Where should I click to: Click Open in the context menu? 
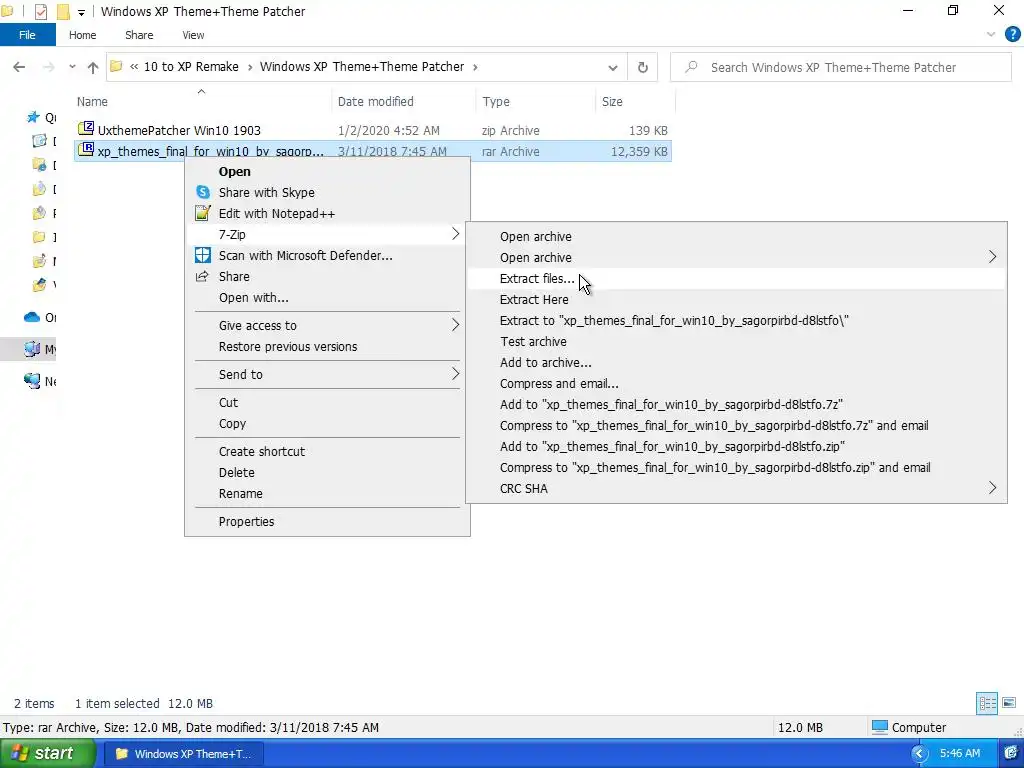coord(327,171)
